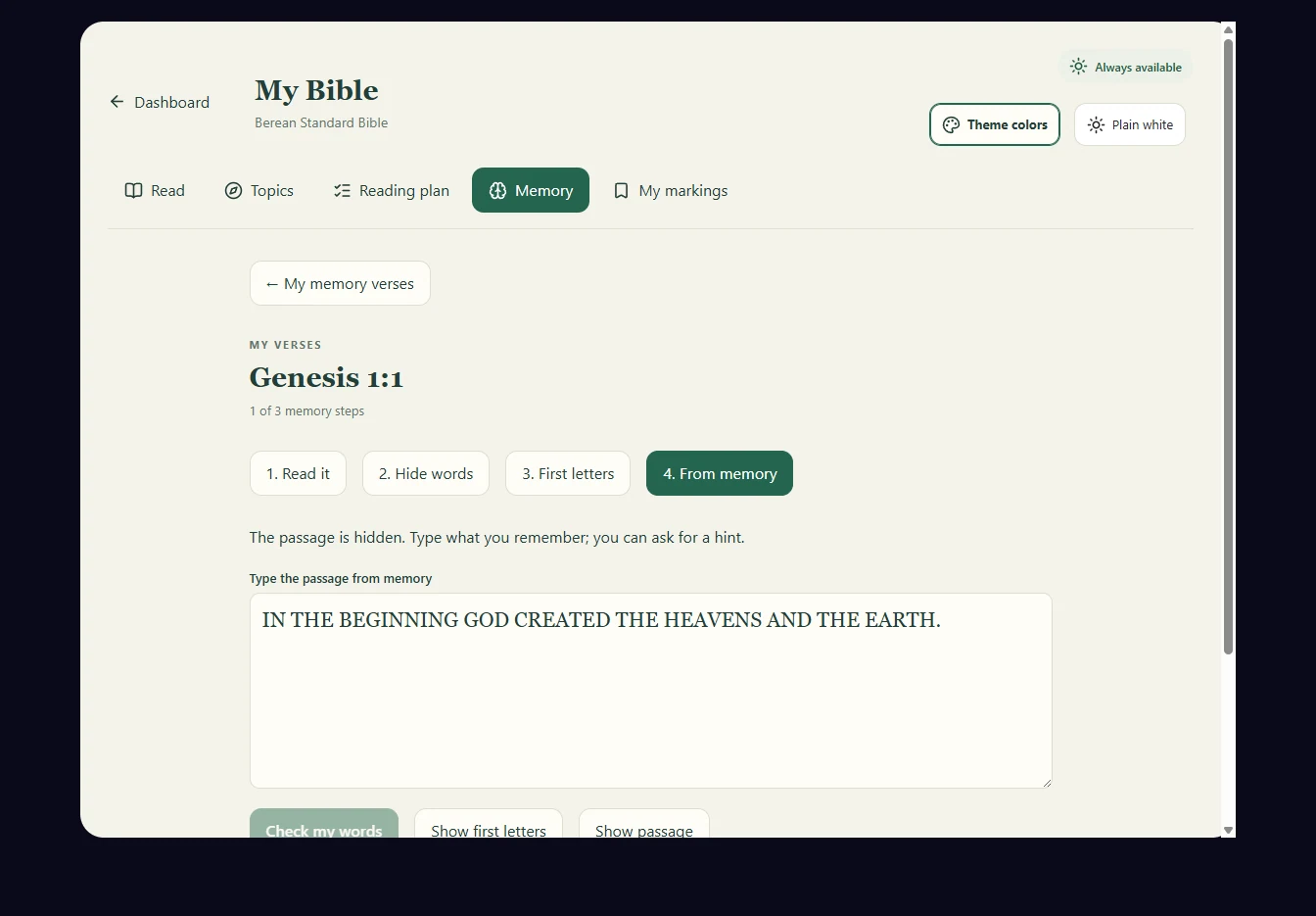Click the sun icon in Plain white

(x=1096, y=124)
